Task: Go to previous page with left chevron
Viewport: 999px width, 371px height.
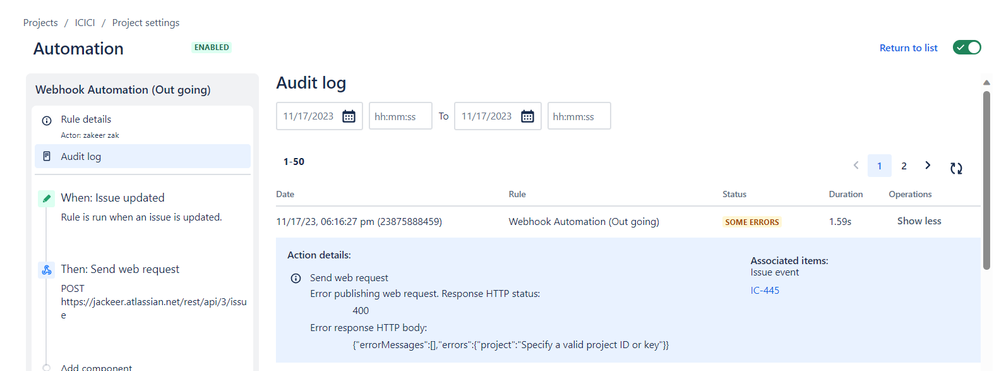Action: (x=856, y=166)
